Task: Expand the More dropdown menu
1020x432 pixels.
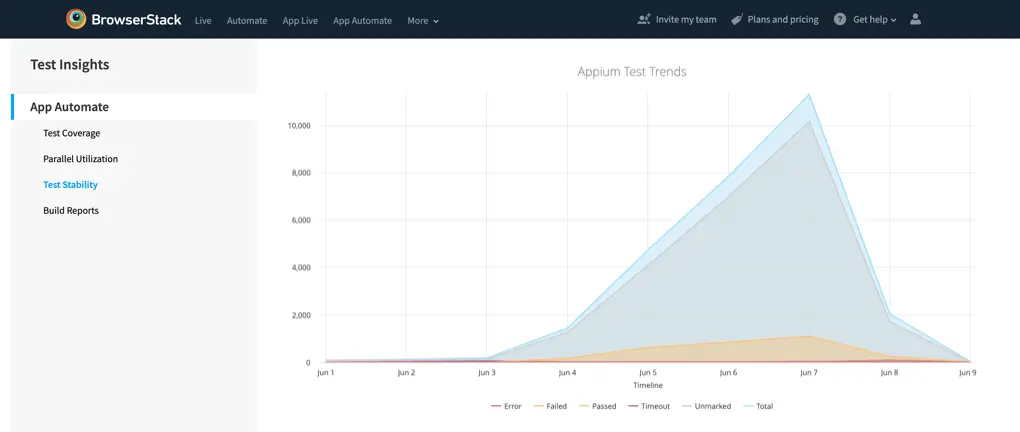Action: [423, 20]
